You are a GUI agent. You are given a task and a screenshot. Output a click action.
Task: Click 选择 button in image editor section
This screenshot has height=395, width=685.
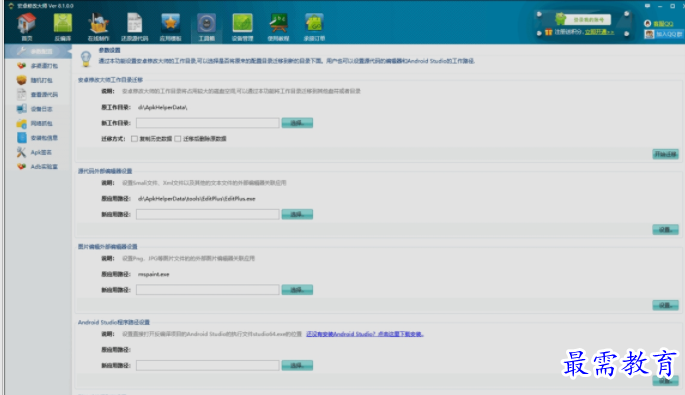297,290
